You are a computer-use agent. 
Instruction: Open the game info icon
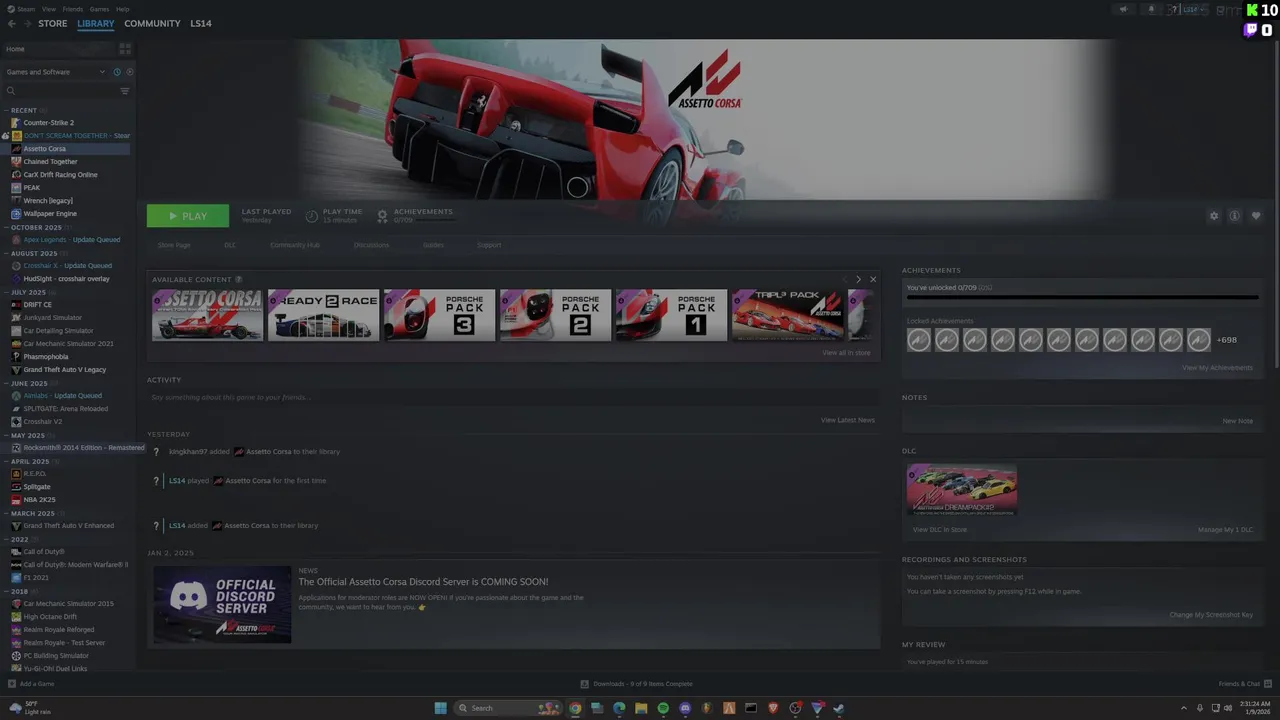click(1235, 216)
